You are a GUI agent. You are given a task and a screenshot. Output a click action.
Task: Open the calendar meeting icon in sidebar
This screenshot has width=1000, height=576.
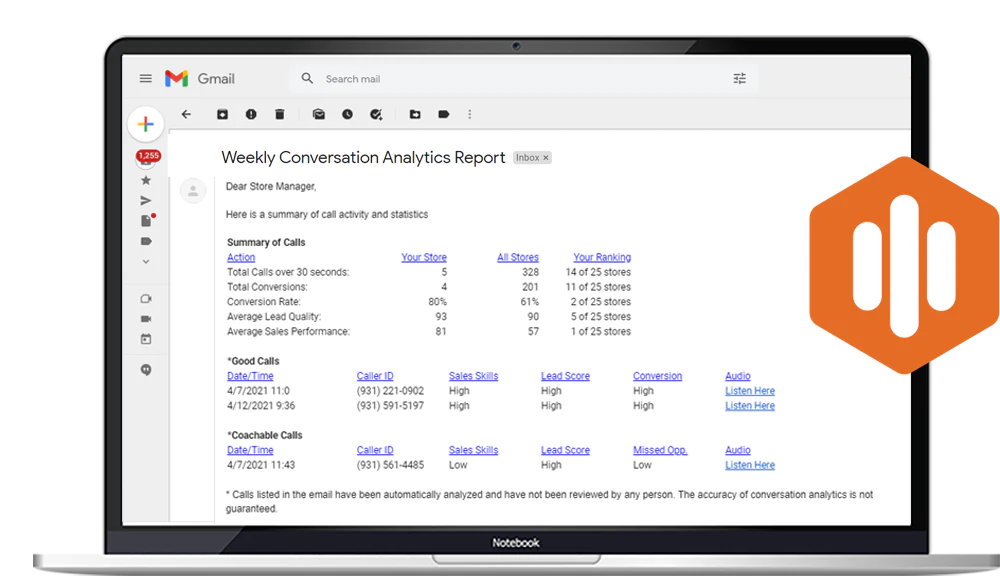tap(146, 339)
